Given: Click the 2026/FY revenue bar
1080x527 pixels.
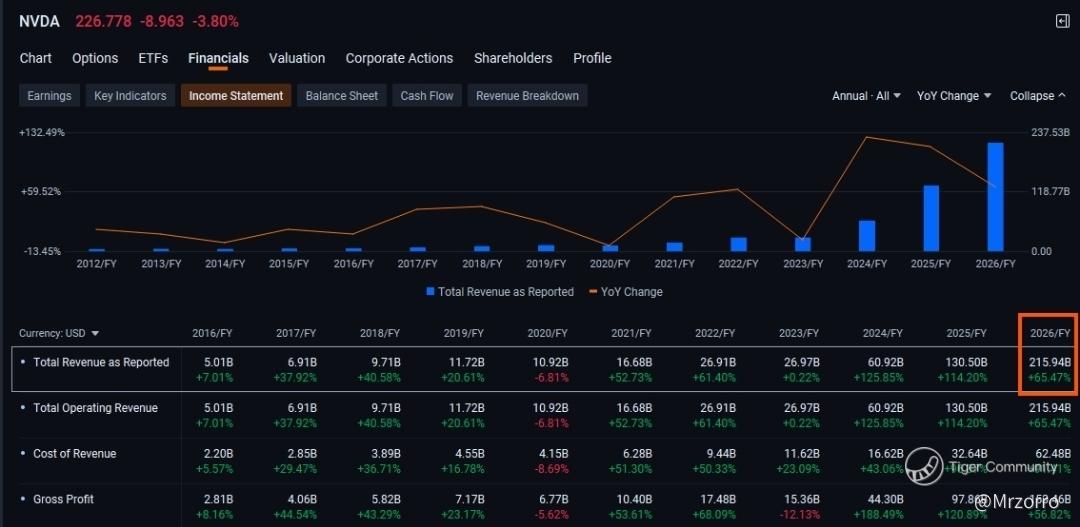Looking at the screenshot, I should point(995,197).
